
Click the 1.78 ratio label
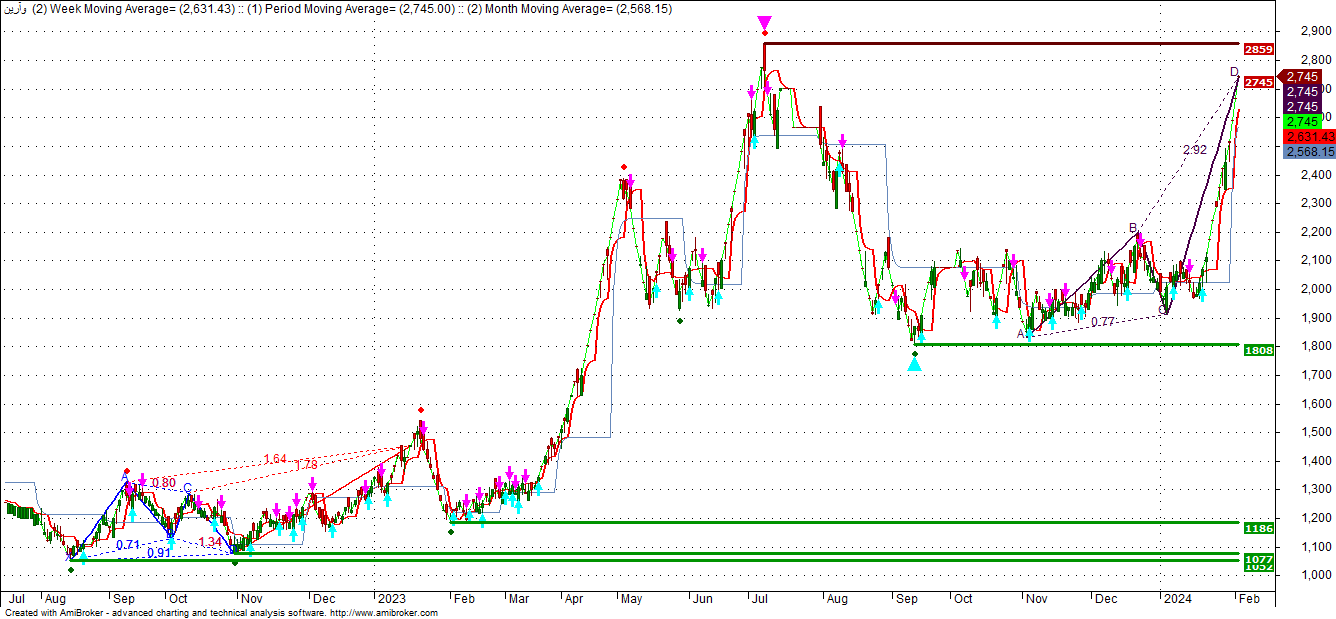[x=306, y=464]
